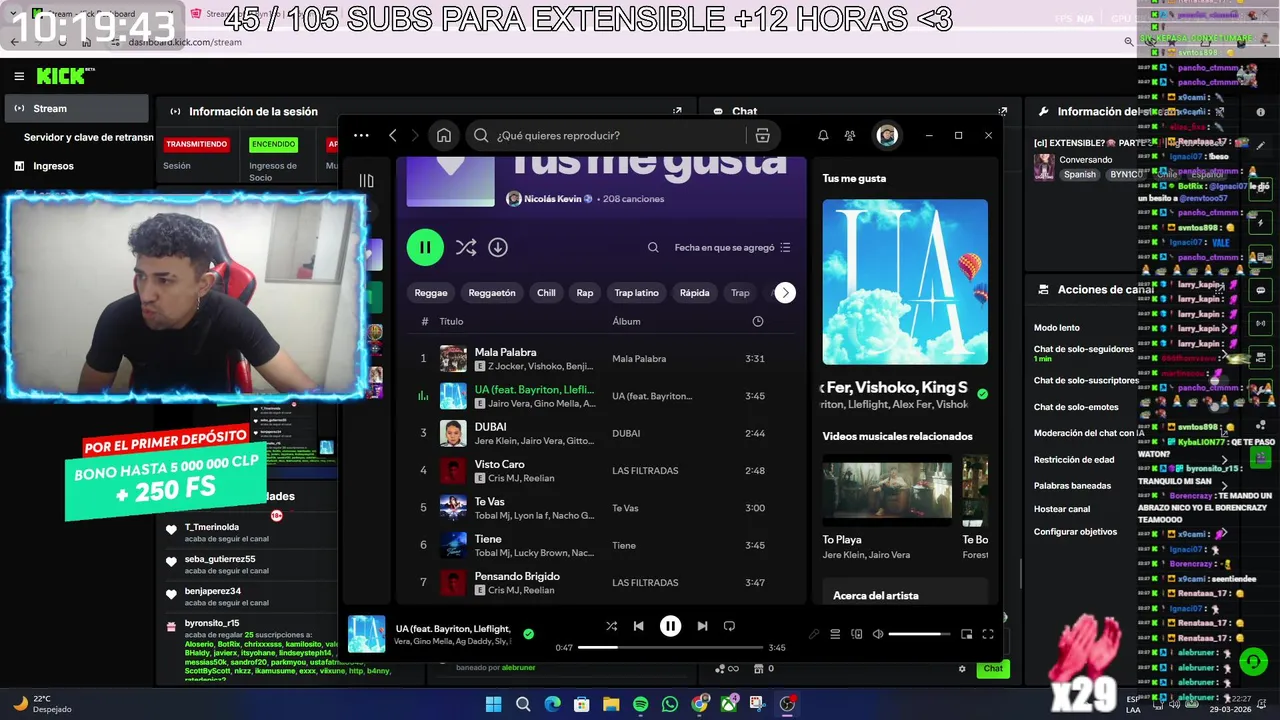Open 'Fecha en que se agregó' sort dropdown
This screenshot has width=1280, height=720.
point(732,247)
